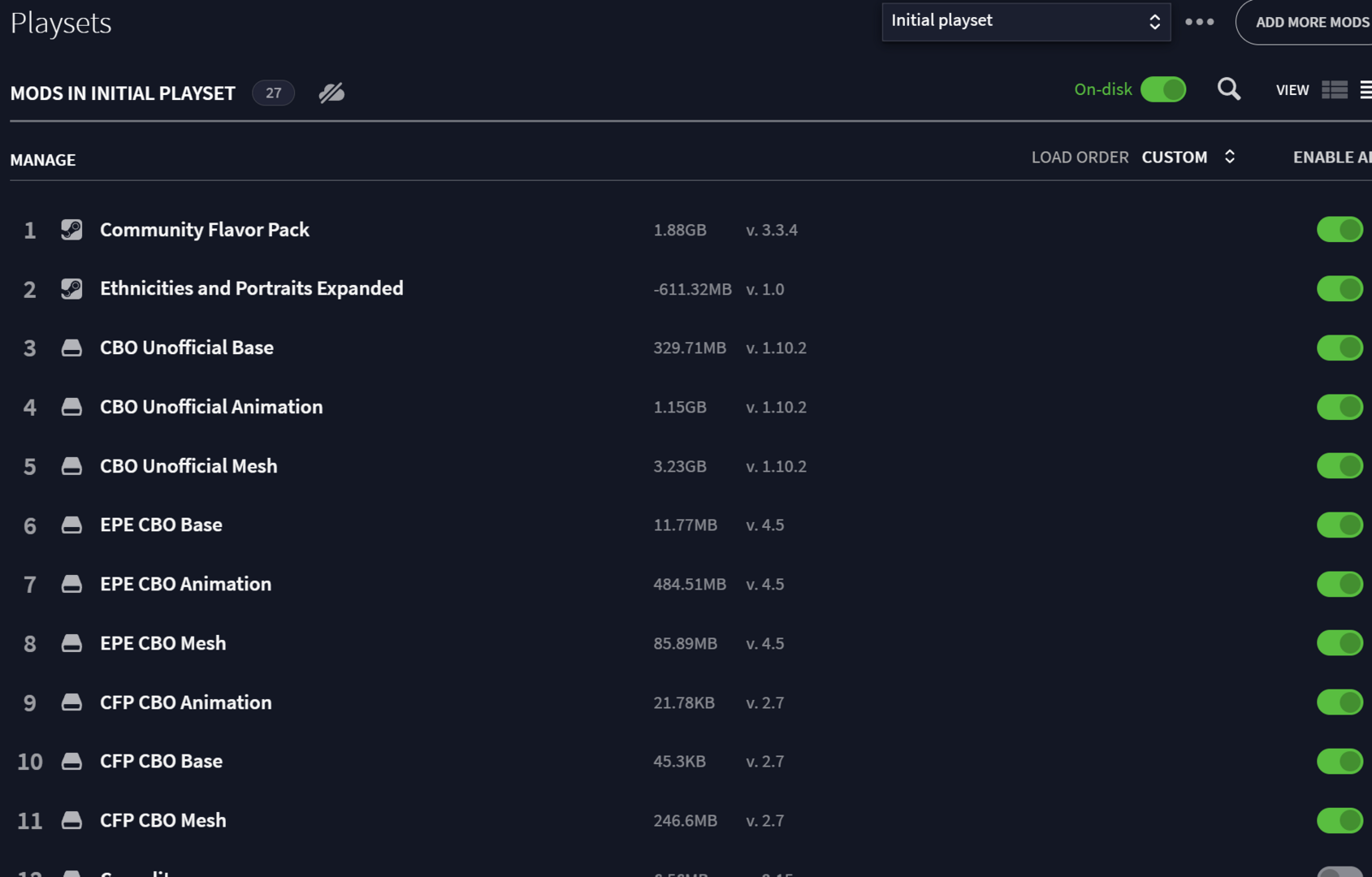The height and width of the screenshot is (877, 1372).
Task: Select CFP CBO Base name
Action: [161, 761]
